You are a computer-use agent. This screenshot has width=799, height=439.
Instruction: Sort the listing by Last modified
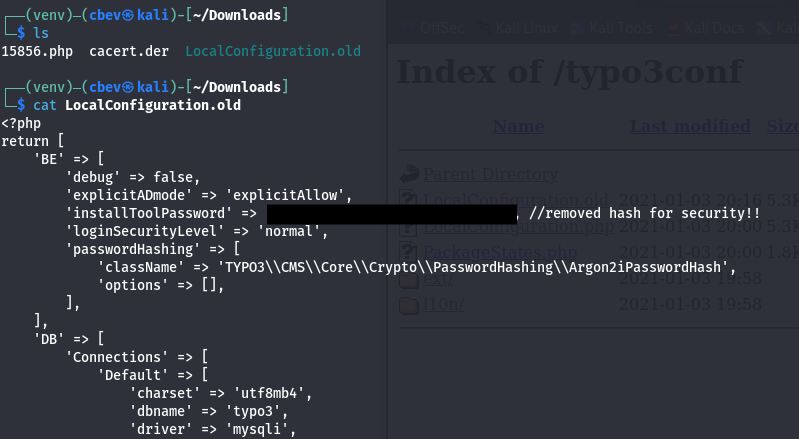click(x=689, y=127)
